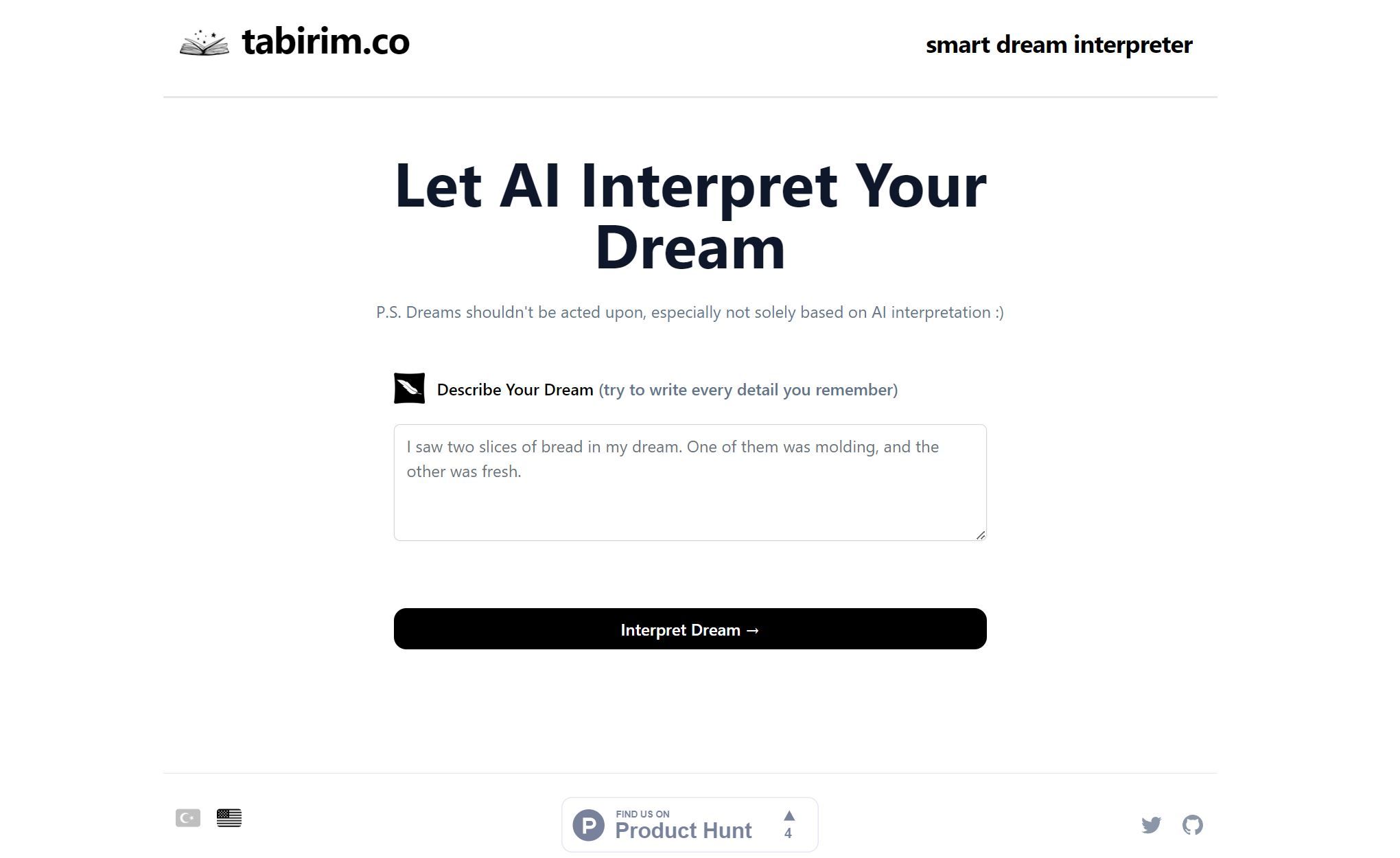
Task: Click the GitHub octocat icon
Action: (1192, 824)
